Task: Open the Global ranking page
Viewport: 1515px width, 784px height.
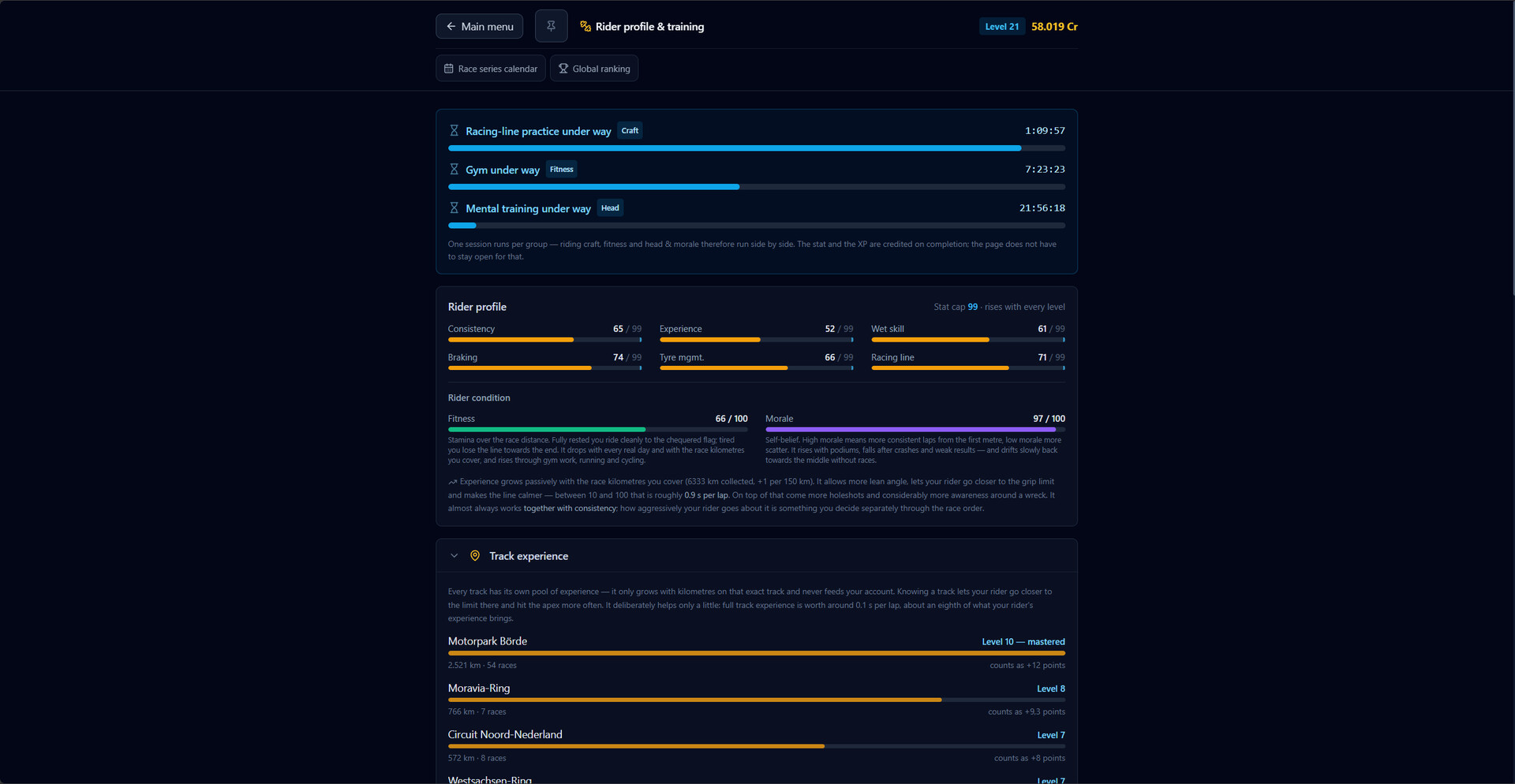Action: coord(594,69)
